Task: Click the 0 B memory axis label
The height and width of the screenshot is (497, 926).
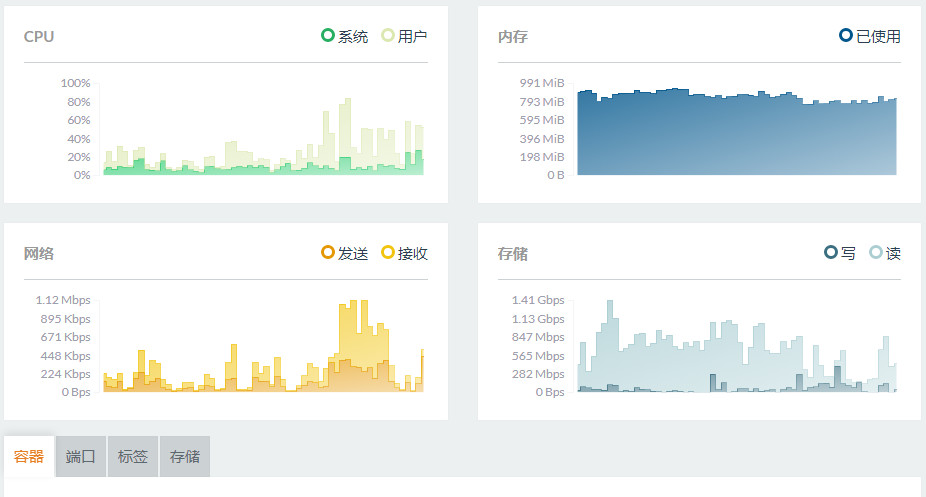Action: pos(556,175)
